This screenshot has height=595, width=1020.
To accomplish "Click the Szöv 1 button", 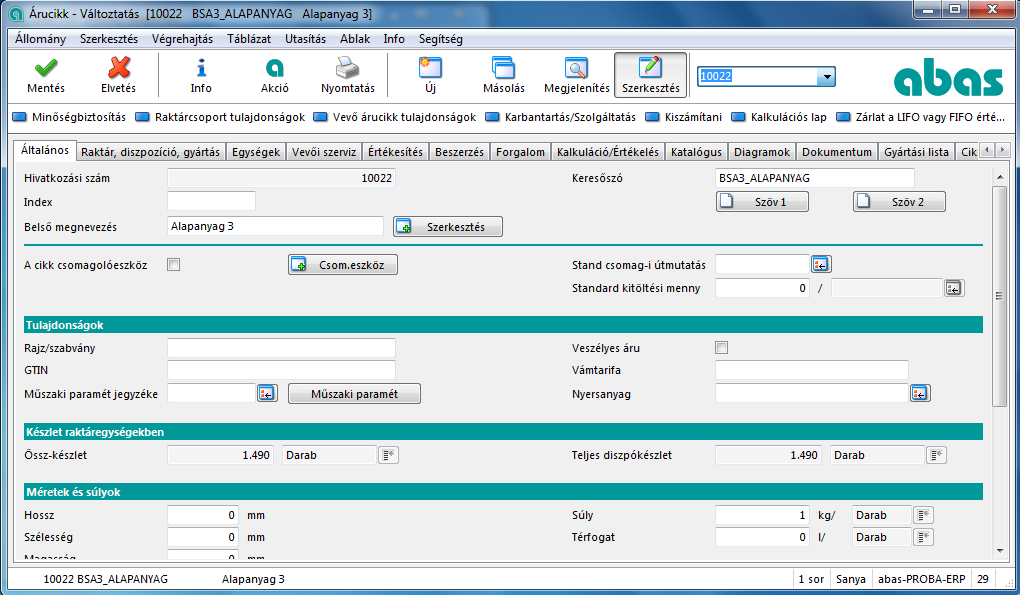I will click(762, 202).
